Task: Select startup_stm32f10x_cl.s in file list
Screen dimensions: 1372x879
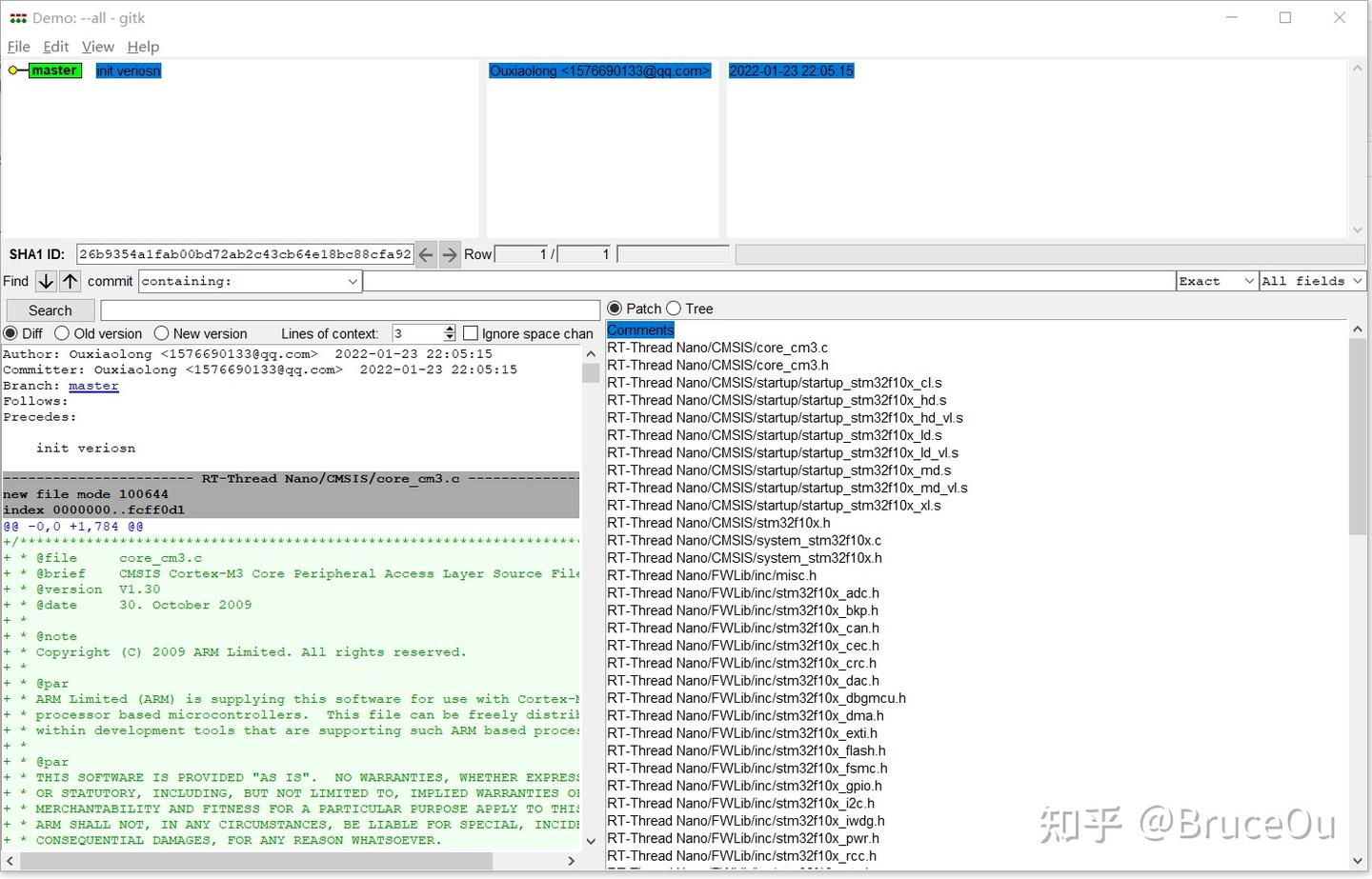Action: pyautogui.click(x=775, y=383)
